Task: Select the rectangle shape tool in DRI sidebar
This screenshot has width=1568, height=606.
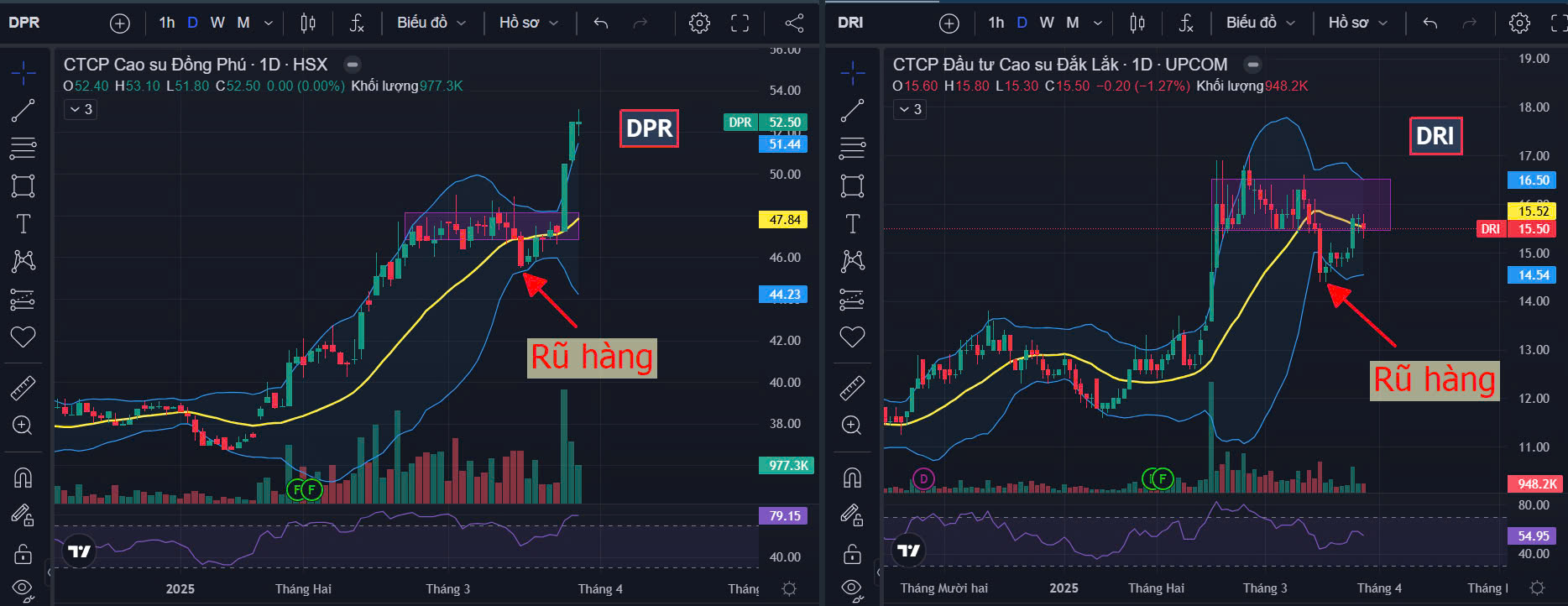Action: click(853, 185)
